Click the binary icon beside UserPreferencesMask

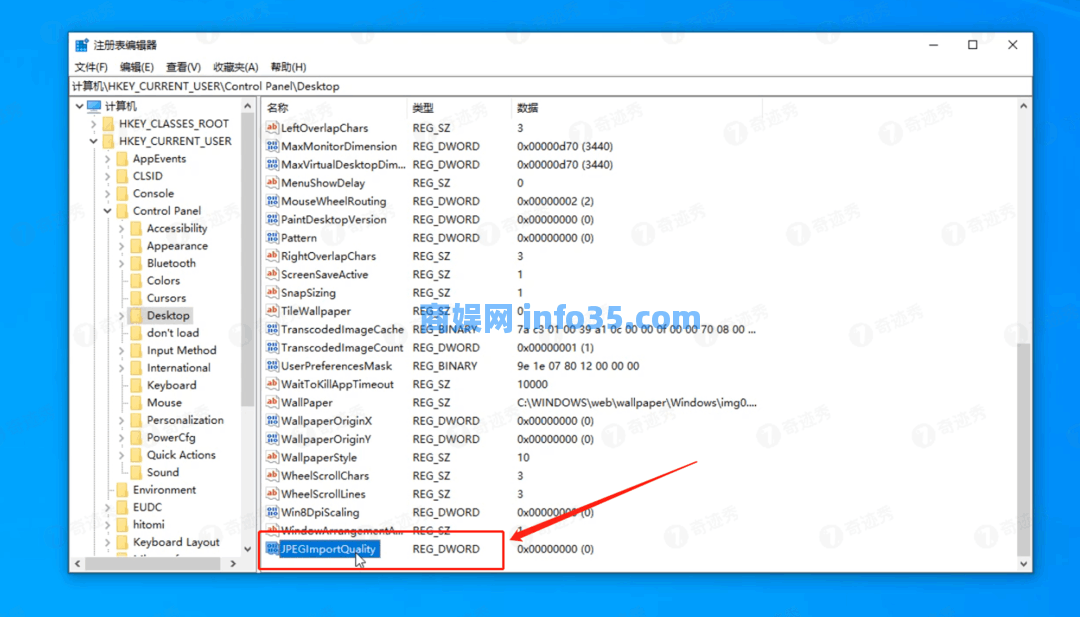pos(271,365)
